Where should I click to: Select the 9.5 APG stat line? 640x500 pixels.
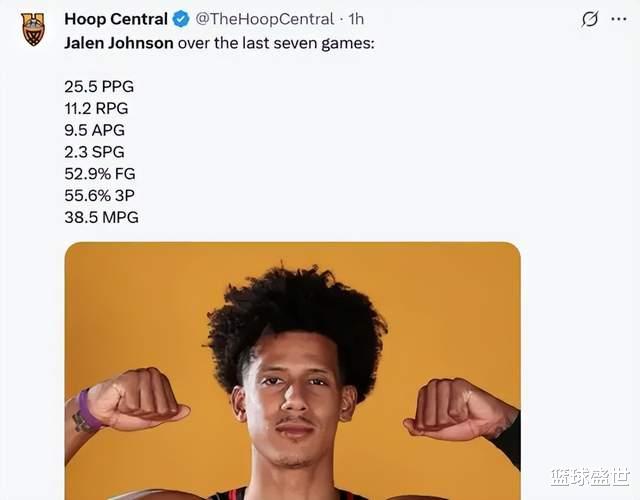point(95,130)
